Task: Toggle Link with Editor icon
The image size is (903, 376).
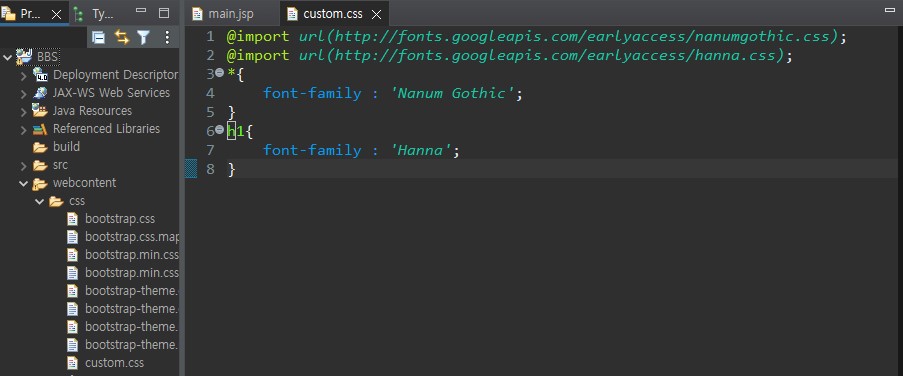Action: [x=122, y=37]
